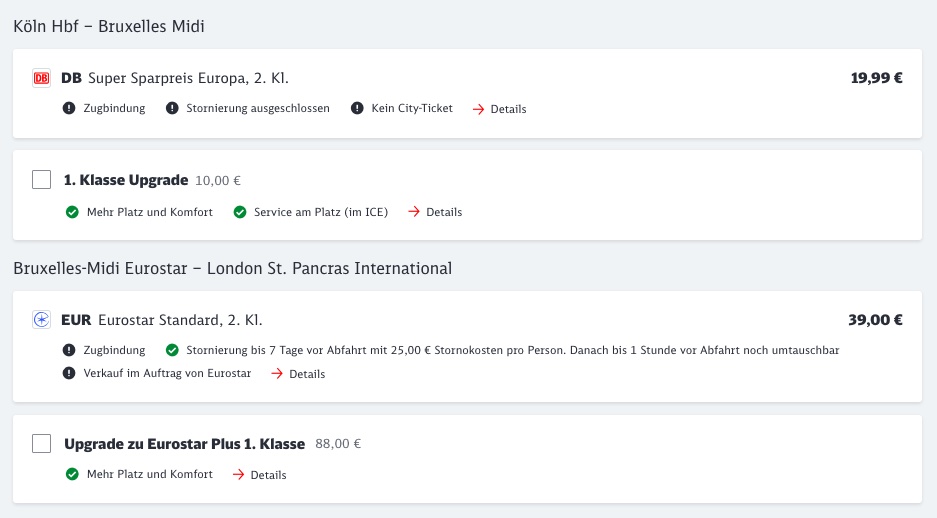Click green checkmark beside Service am Platz

239,212
